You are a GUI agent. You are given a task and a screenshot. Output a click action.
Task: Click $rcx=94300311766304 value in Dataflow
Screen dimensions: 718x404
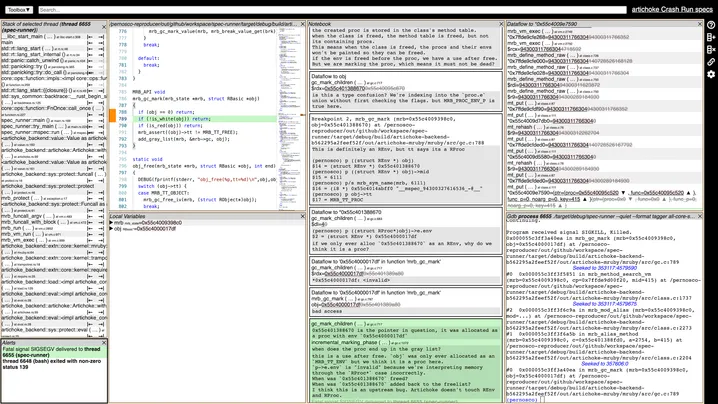[x=533, y=49]
